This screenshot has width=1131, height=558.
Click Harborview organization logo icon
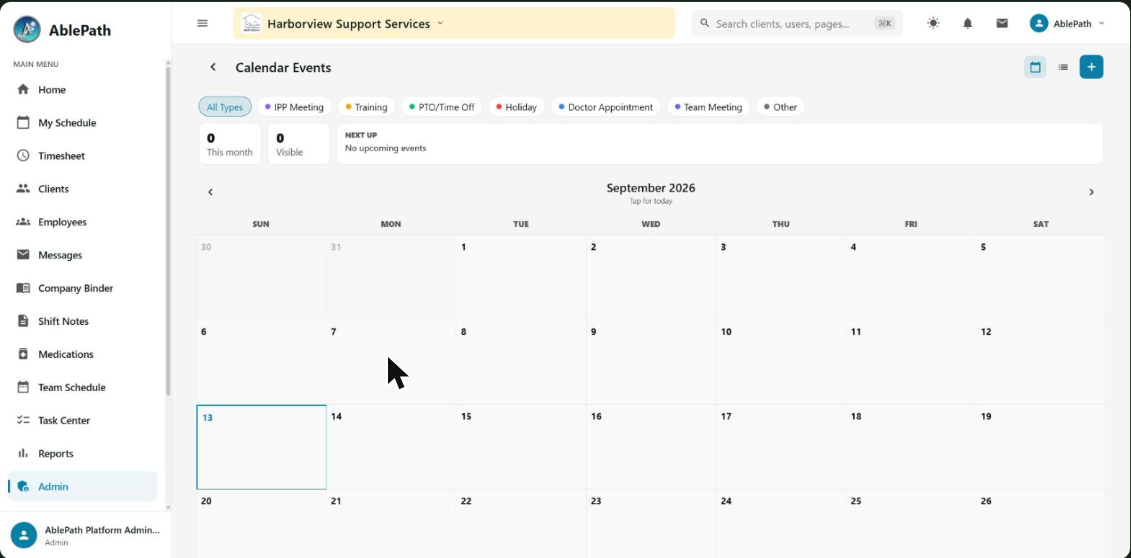point(252,23)
